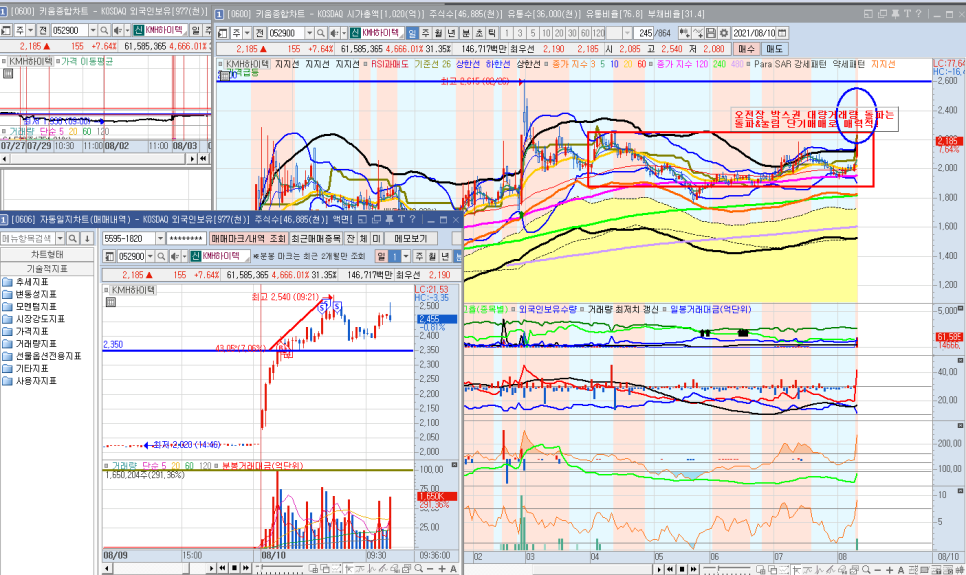Click the stop button in main chart bottom toolbar

[x=682, y=569]
